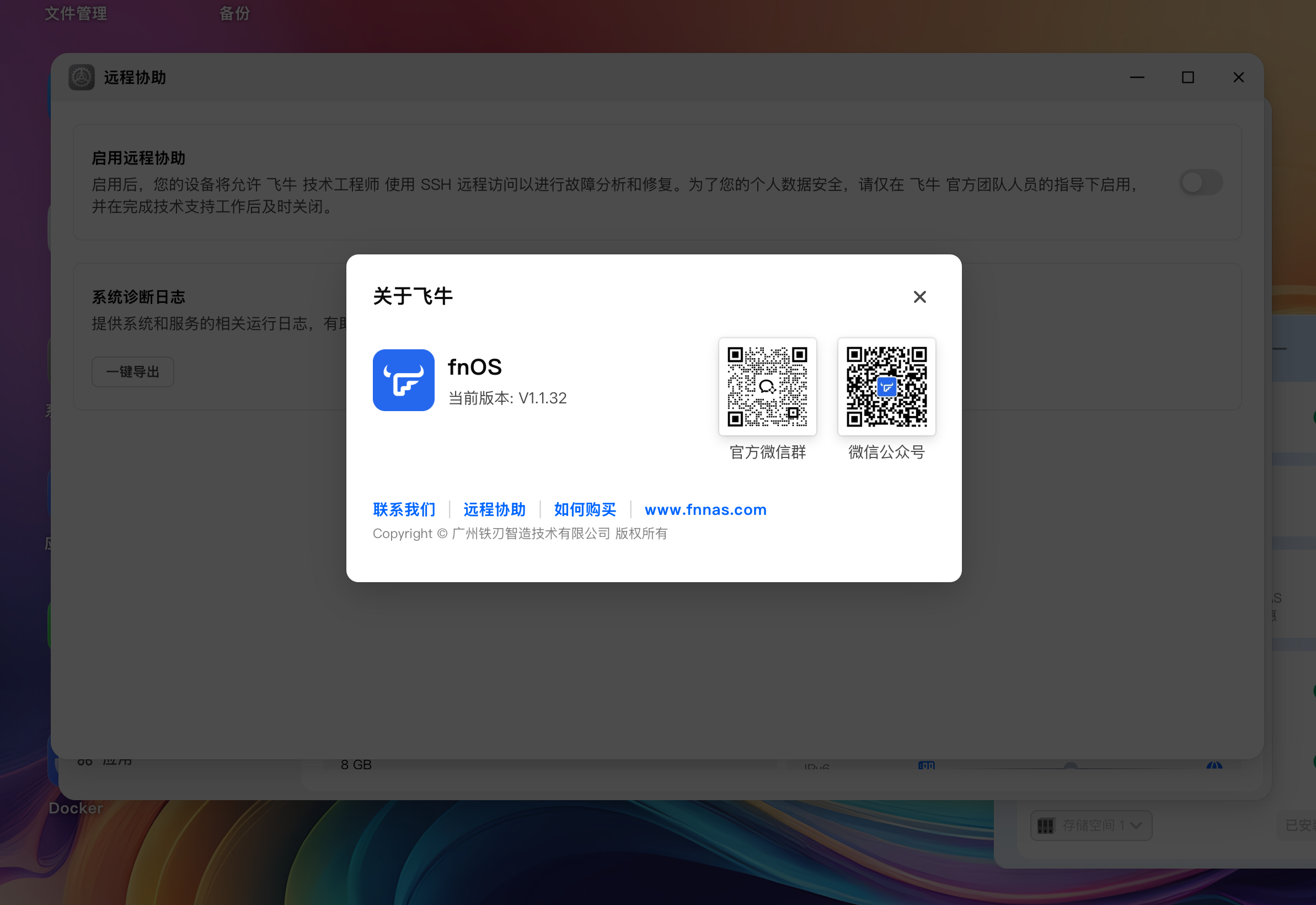This screenshot has width=1316, height=905.
Task: Click the settings gear icon in 远程协助 title bar
Action: 82,77
